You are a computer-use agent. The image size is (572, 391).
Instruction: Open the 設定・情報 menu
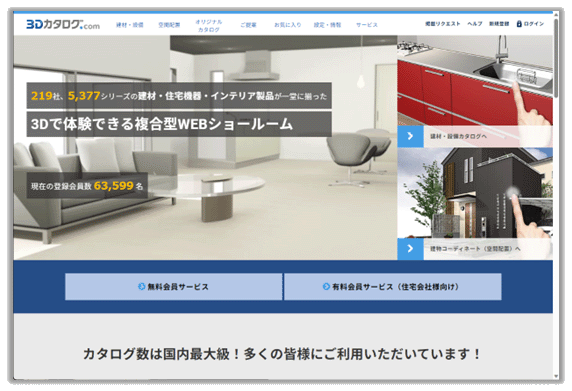(x=327, y=25)
